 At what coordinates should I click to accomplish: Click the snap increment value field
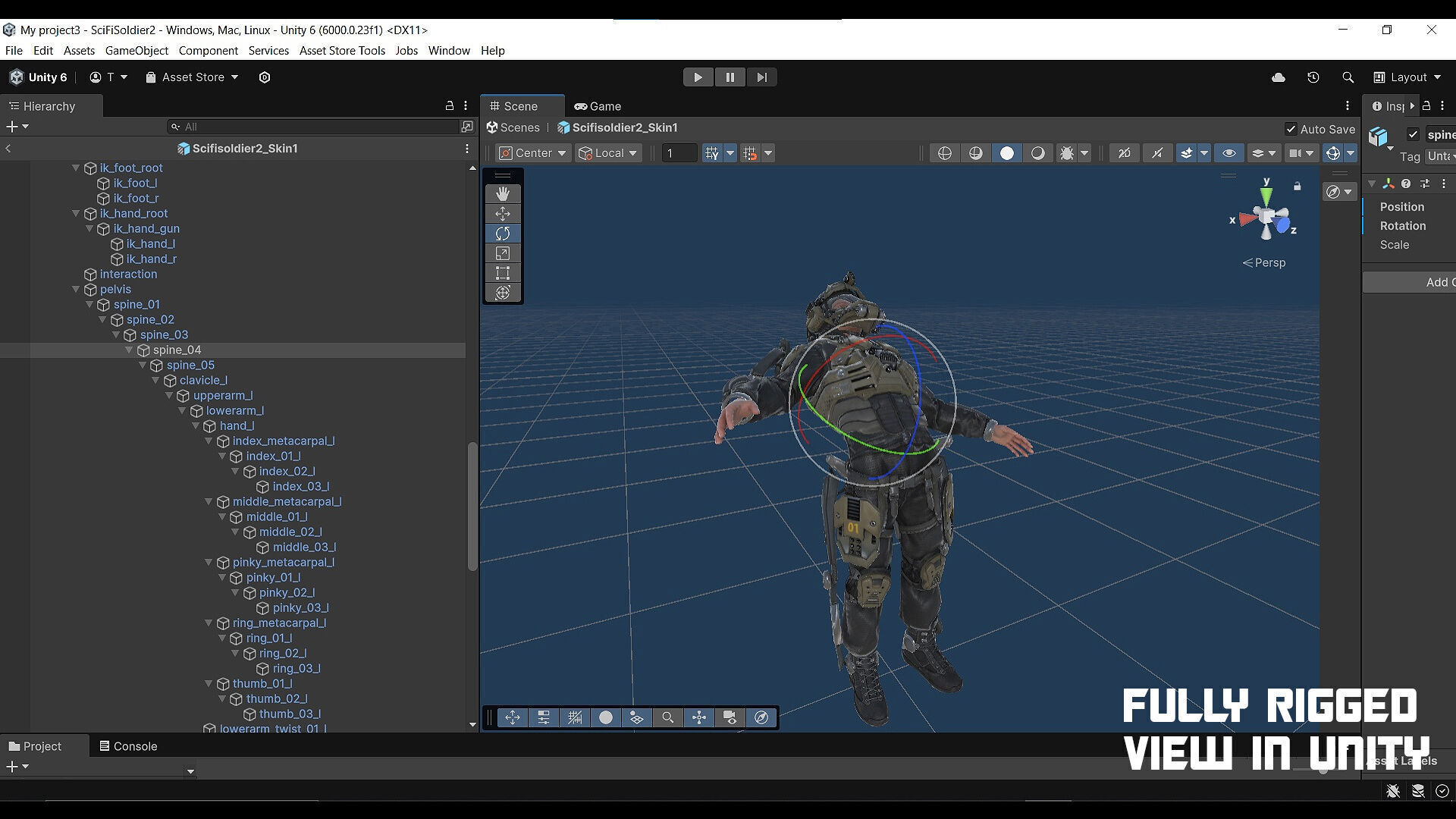679,153
